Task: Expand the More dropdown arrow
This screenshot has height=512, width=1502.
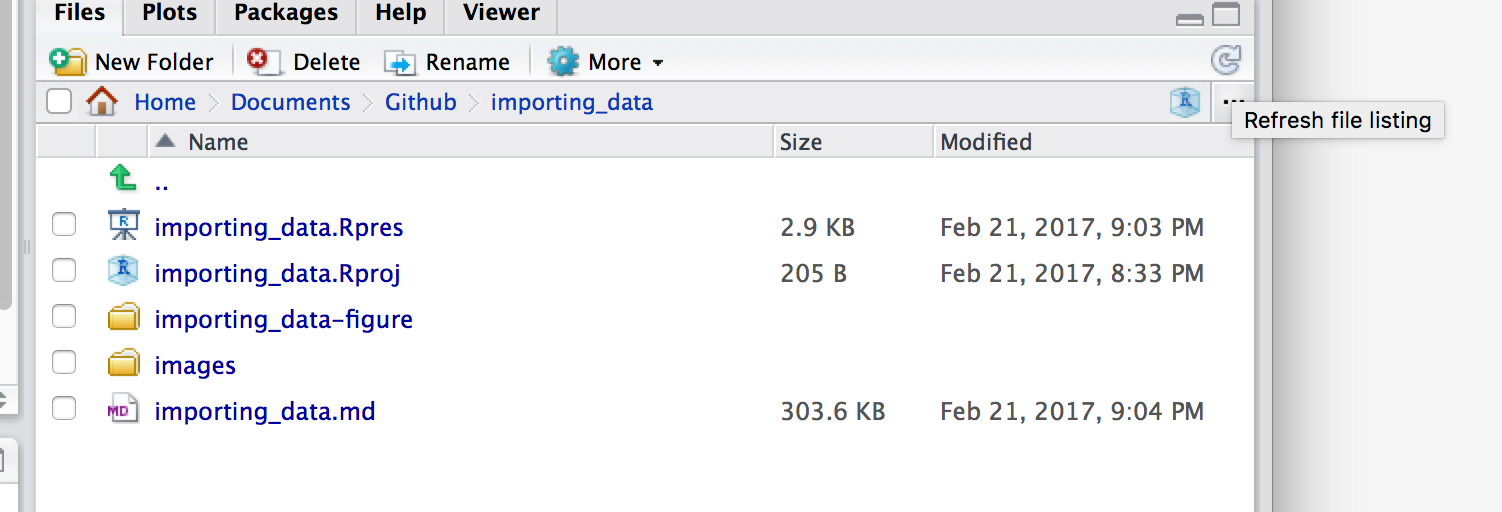Action: pos(658,63)
